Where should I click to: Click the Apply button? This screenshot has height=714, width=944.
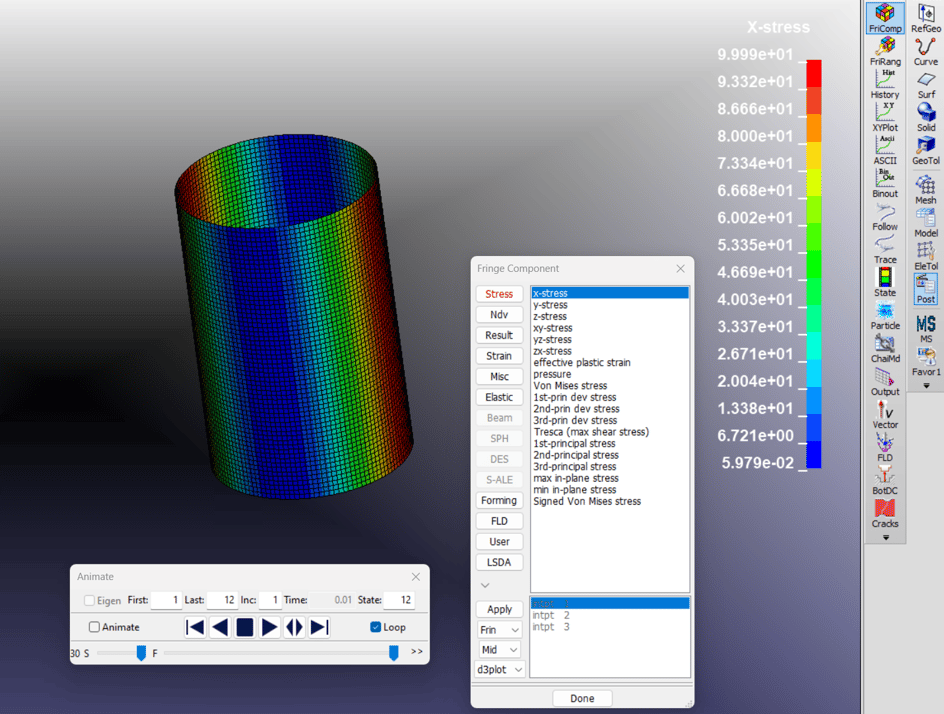[x=499, y=608]
